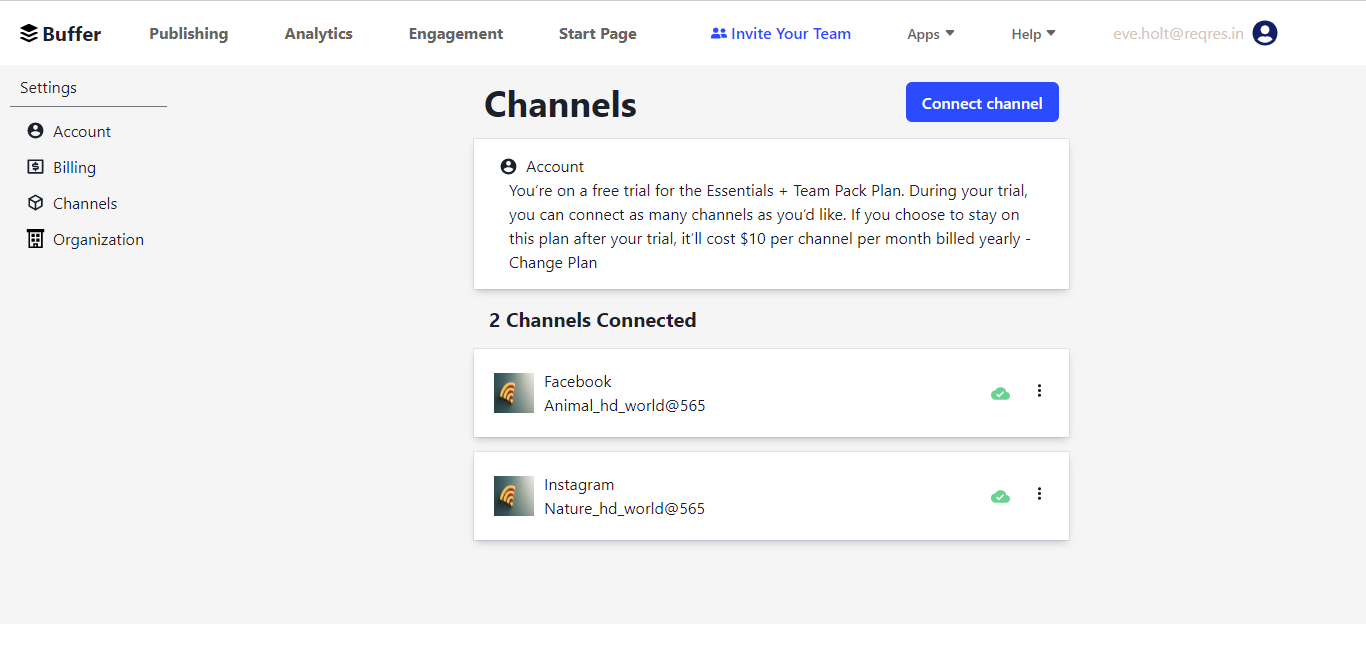Click the Account person icon in sidebar
1366x656 pixels.
pyautogui.click(x=35, y=131)
